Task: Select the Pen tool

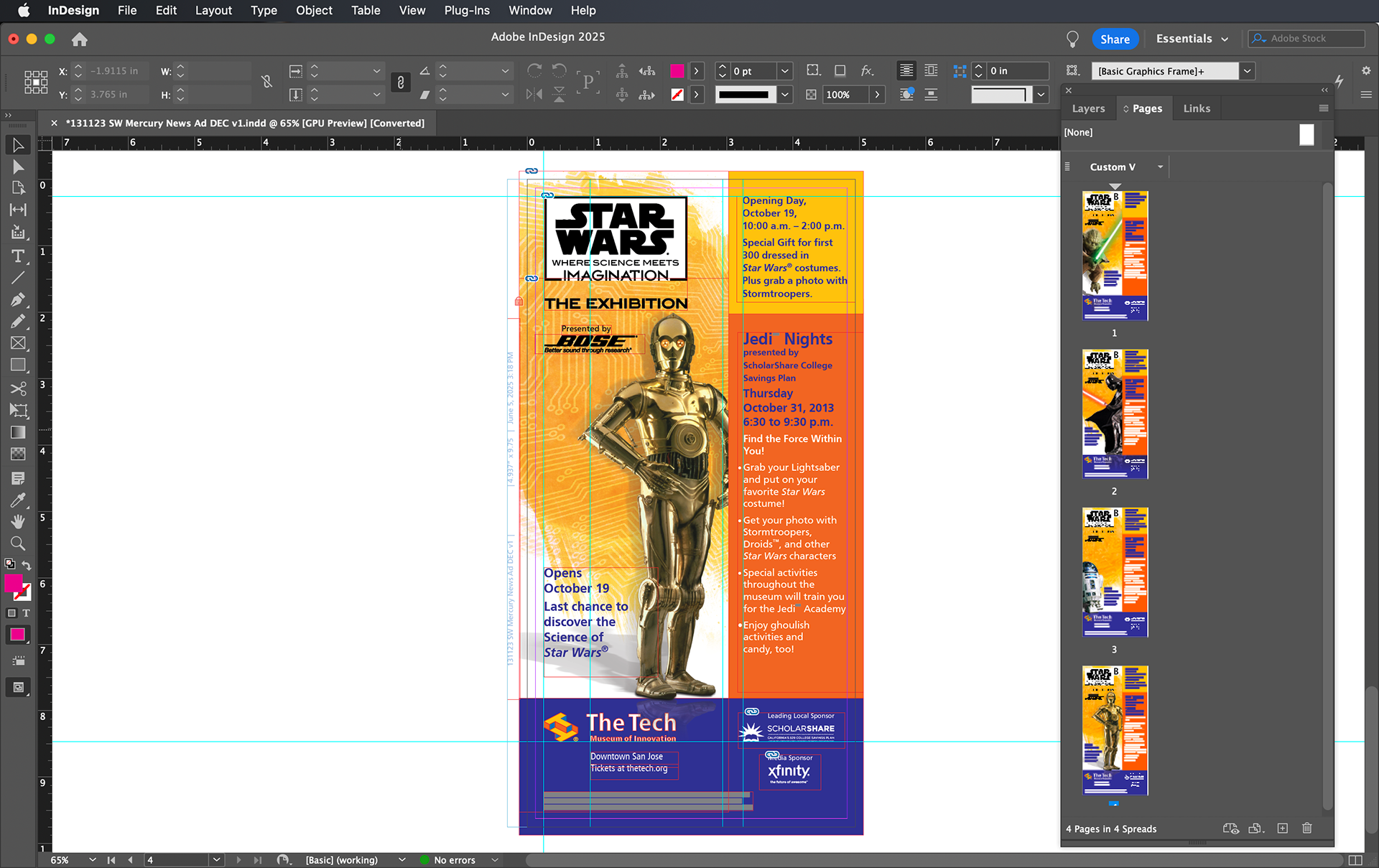Action: (x=18, y=299)
